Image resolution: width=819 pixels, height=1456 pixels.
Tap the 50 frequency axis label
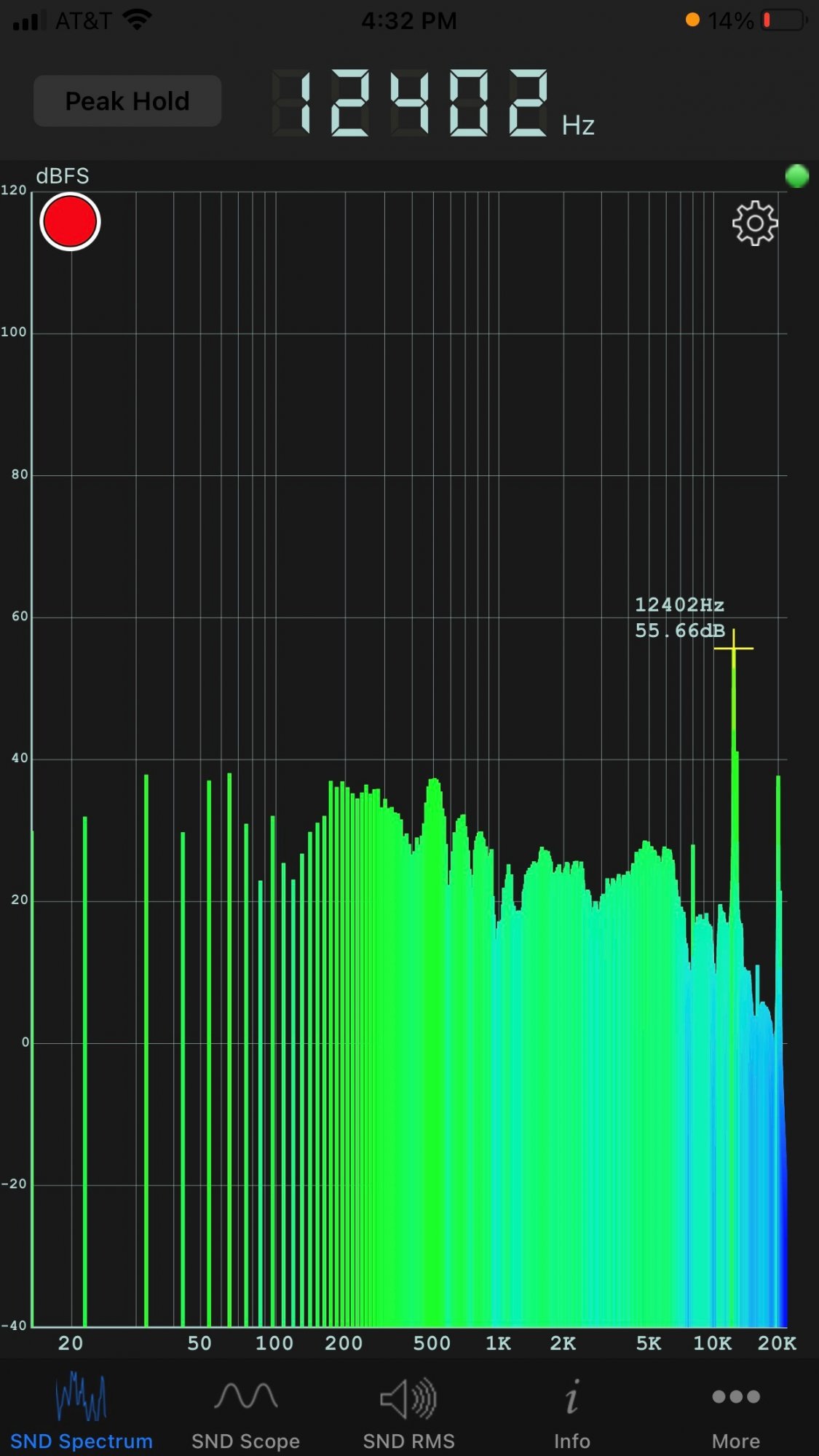pyautogui.click(x=199, y=1343)
